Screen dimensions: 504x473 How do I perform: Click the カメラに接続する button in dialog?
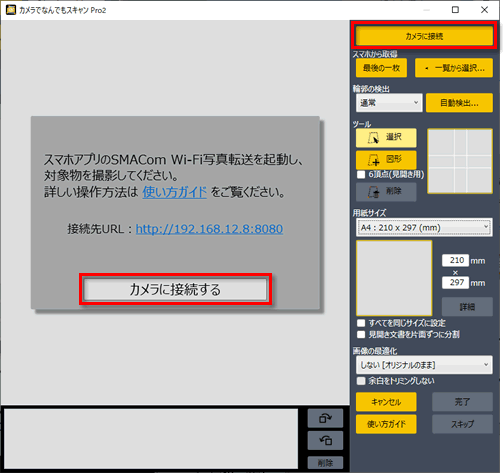[175, 289]
